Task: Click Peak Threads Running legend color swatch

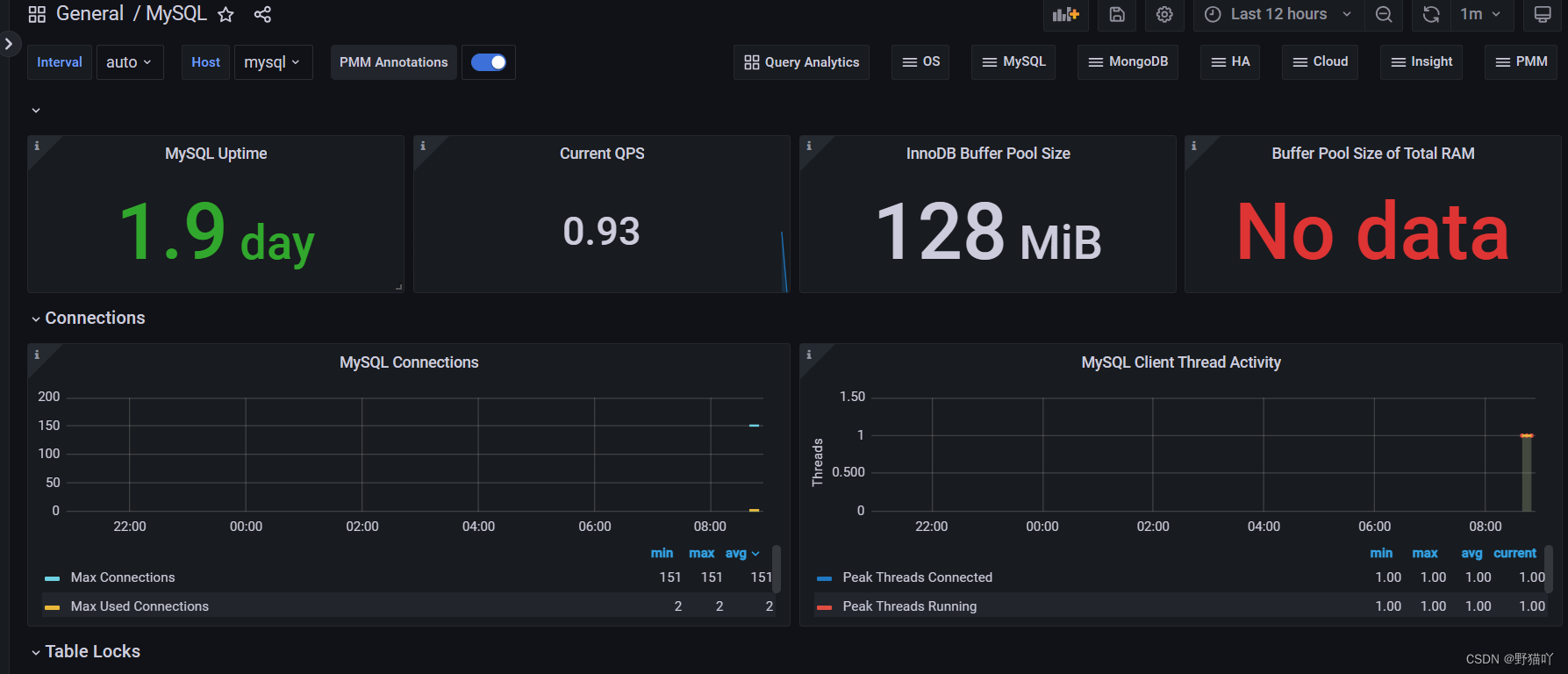Action: tap(824, 607)
